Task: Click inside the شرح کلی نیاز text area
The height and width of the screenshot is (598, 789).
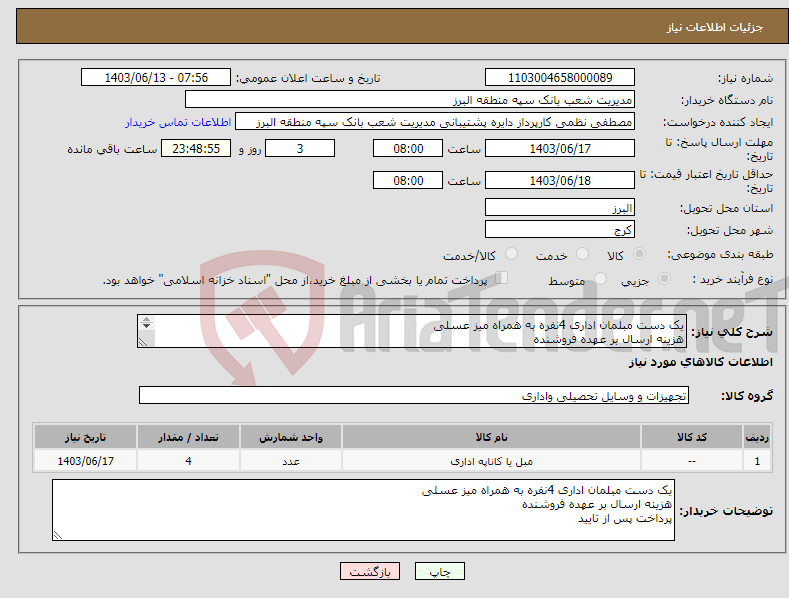Action: click(412, 331)
